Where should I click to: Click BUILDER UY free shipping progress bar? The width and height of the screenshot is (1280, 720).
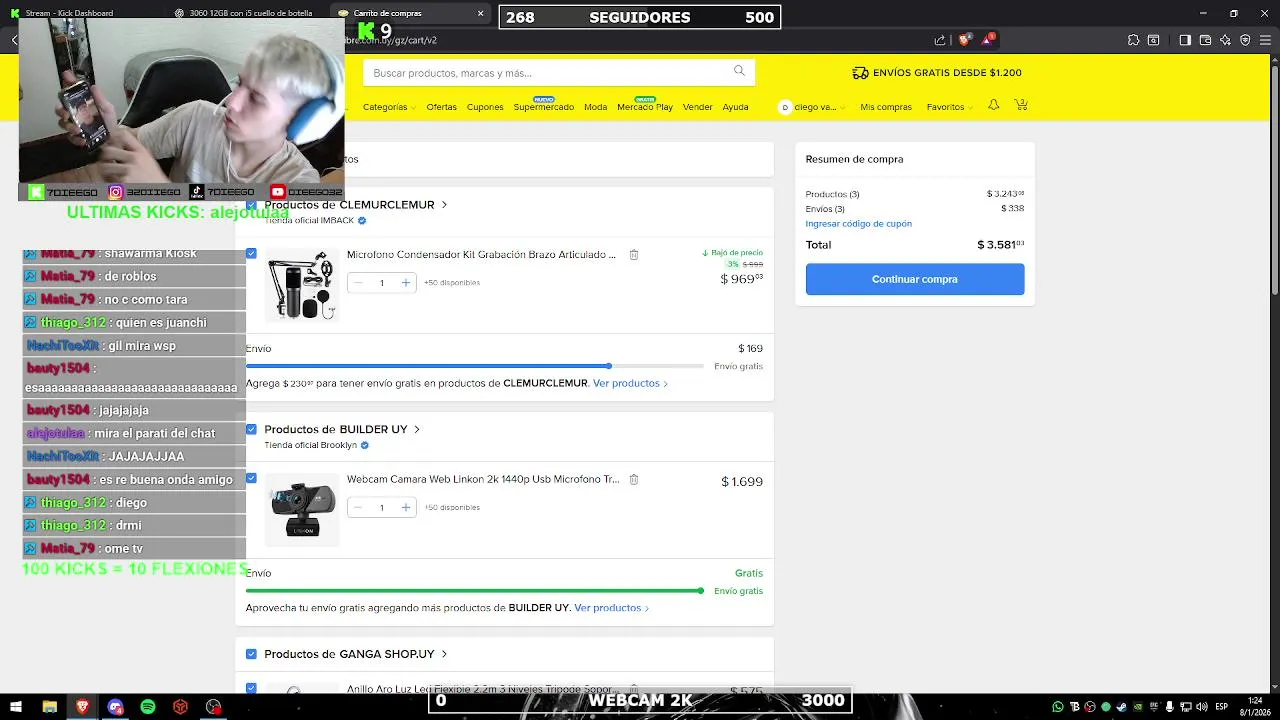(x=474, y=591)
